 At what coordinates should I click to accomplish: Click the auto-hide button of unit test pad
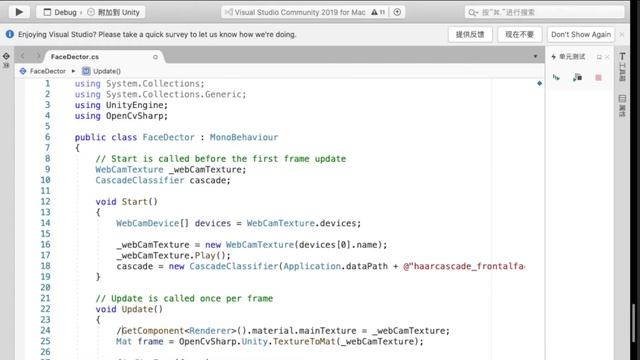click(x=599, y=57)
